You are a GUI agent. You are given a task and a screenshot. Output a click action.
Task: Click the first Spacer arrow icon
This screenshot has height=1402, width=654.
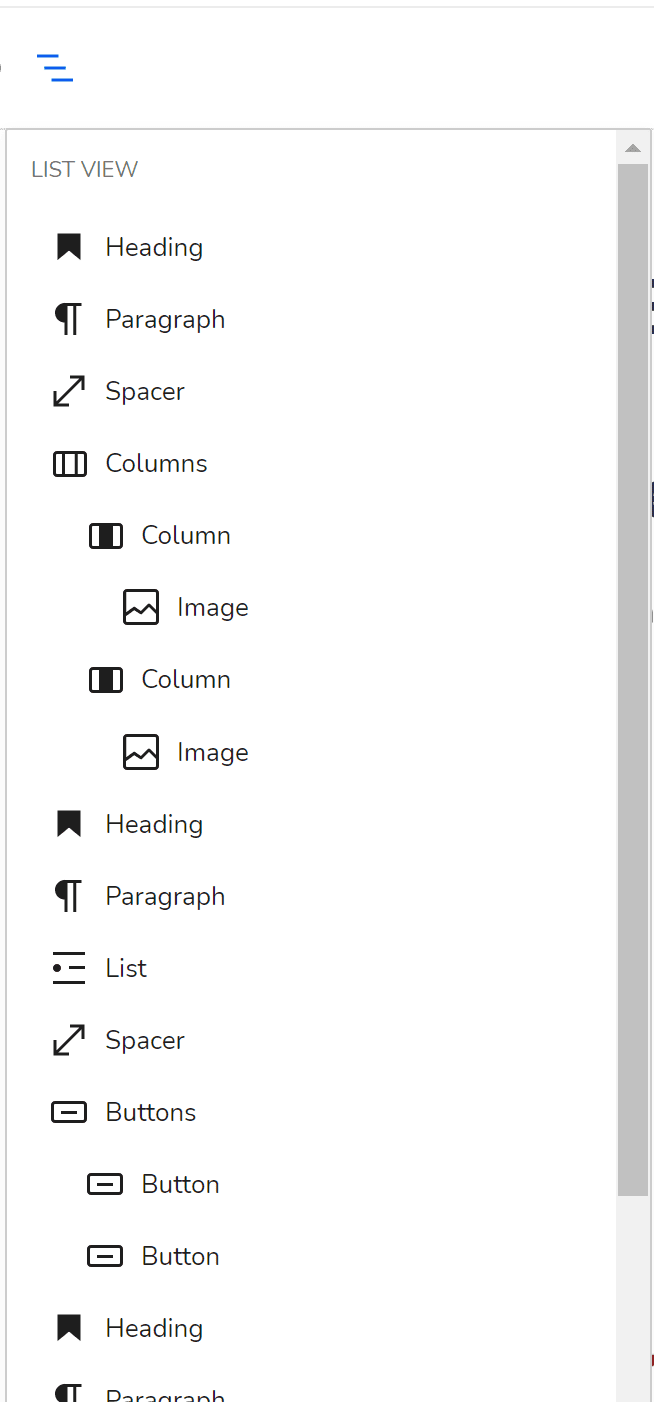coord(68,391)
